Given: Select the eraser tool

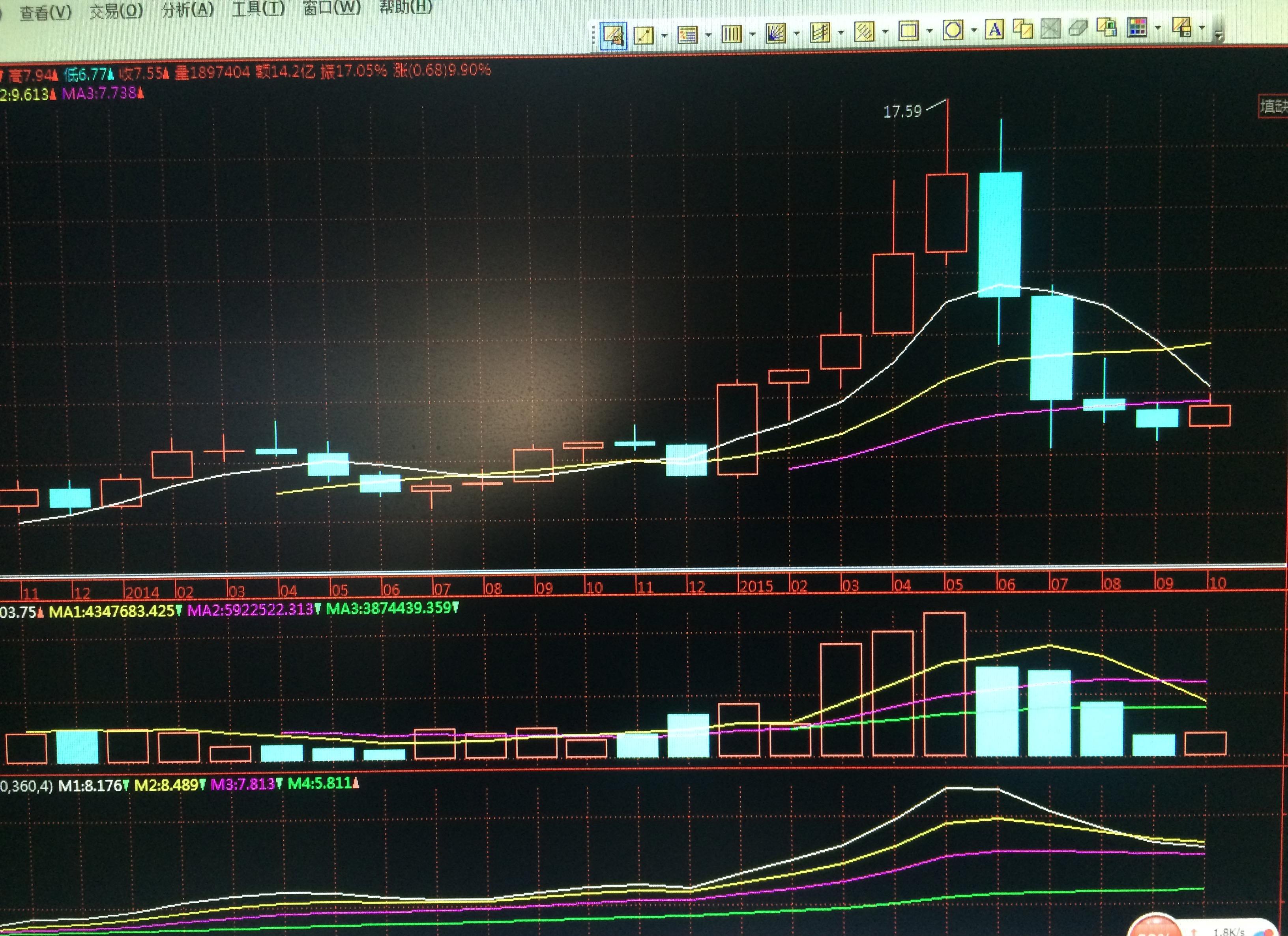Looking at the screenshot, I should click(1078, 27).
